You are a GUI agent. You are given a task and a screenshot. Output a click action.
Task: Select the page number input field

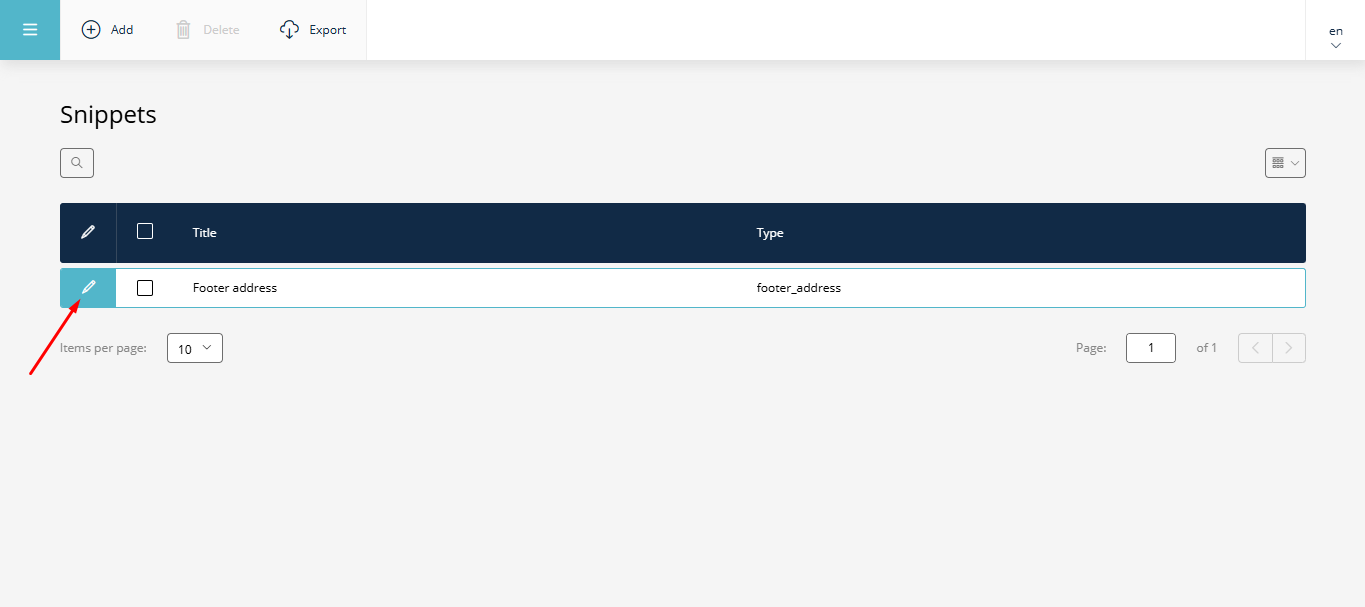tap(1150, 347)
